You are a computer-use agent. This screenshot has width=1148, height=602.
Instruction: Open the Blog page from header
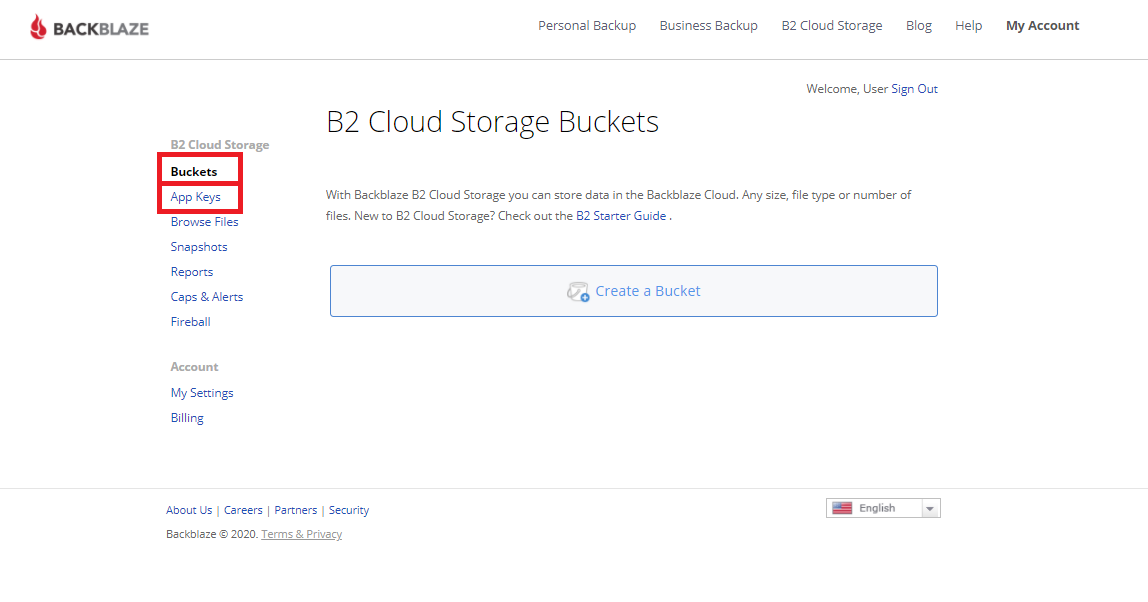[918, 26]
